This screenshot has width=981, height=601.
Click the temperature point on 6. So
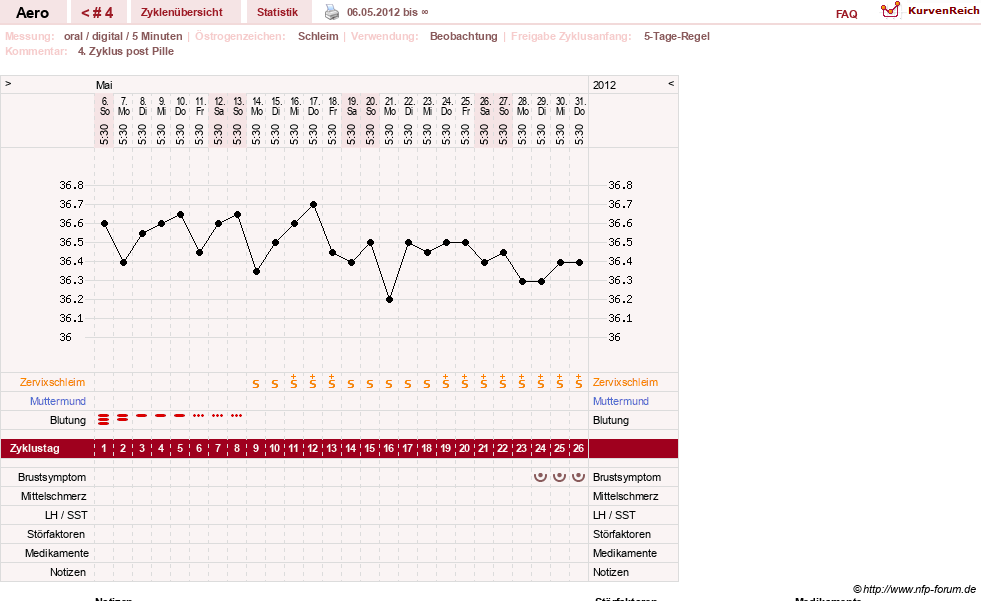[104, 223]
